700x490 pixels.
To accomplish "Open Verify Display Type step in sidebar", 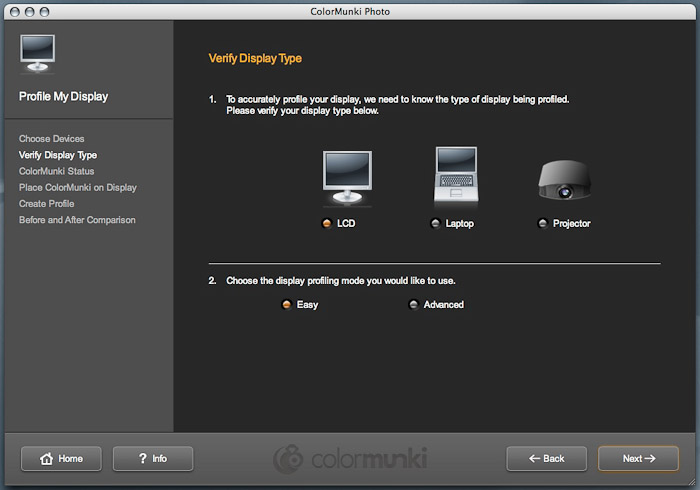I will click(x=58, y=155).
